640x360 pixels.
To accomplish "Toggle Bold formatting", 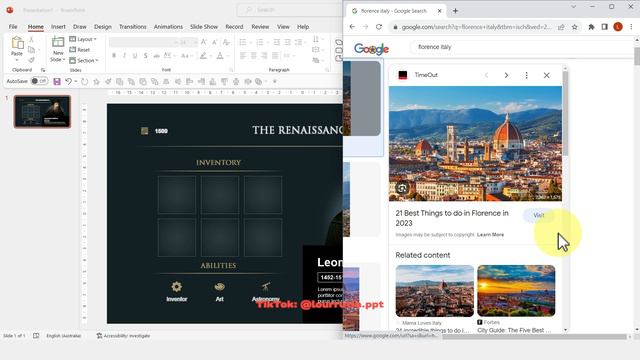I will [x=114, y=56].
